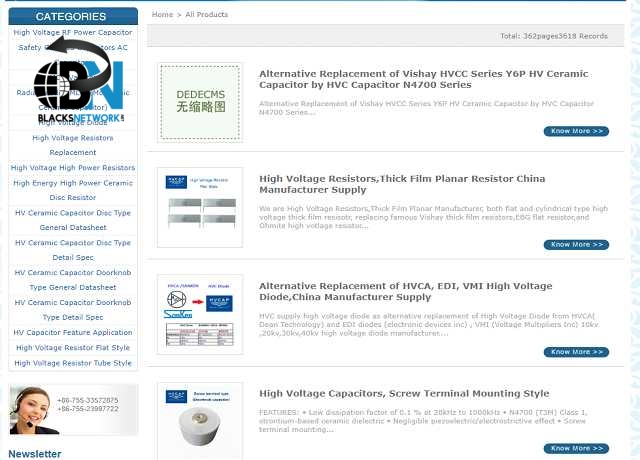Select High Voltage Resistor Tube Style category
Screen dimensions: 640x460
point(73,363)
